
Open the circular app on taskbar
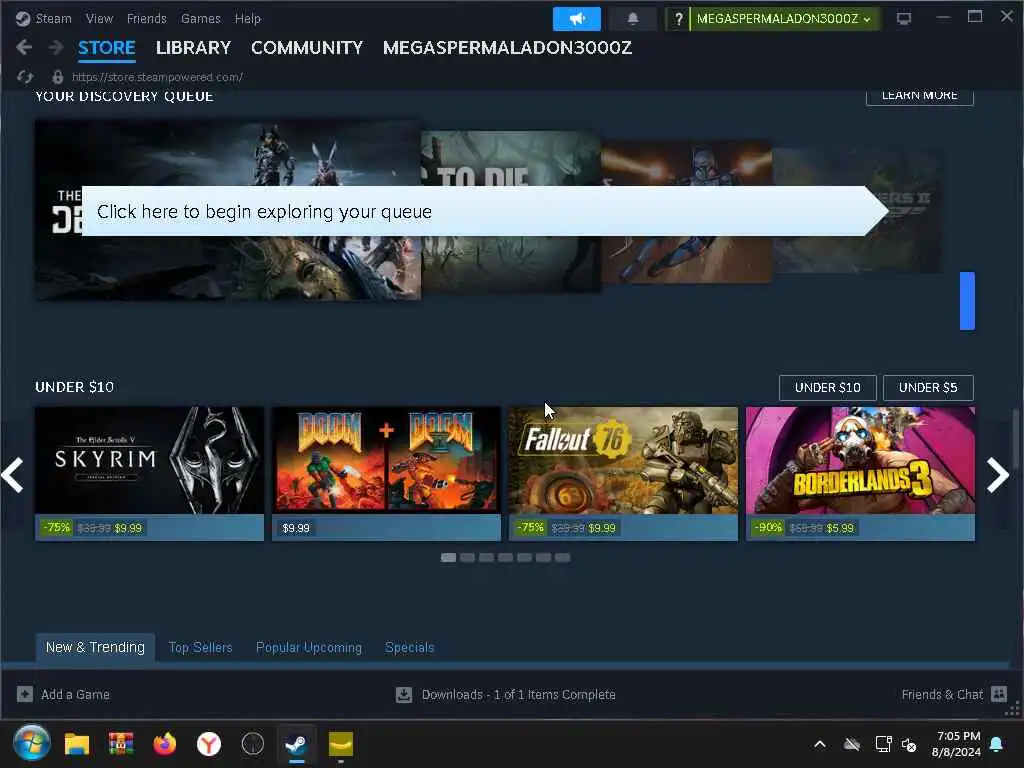pyautogui.click(x=253, y=744)
